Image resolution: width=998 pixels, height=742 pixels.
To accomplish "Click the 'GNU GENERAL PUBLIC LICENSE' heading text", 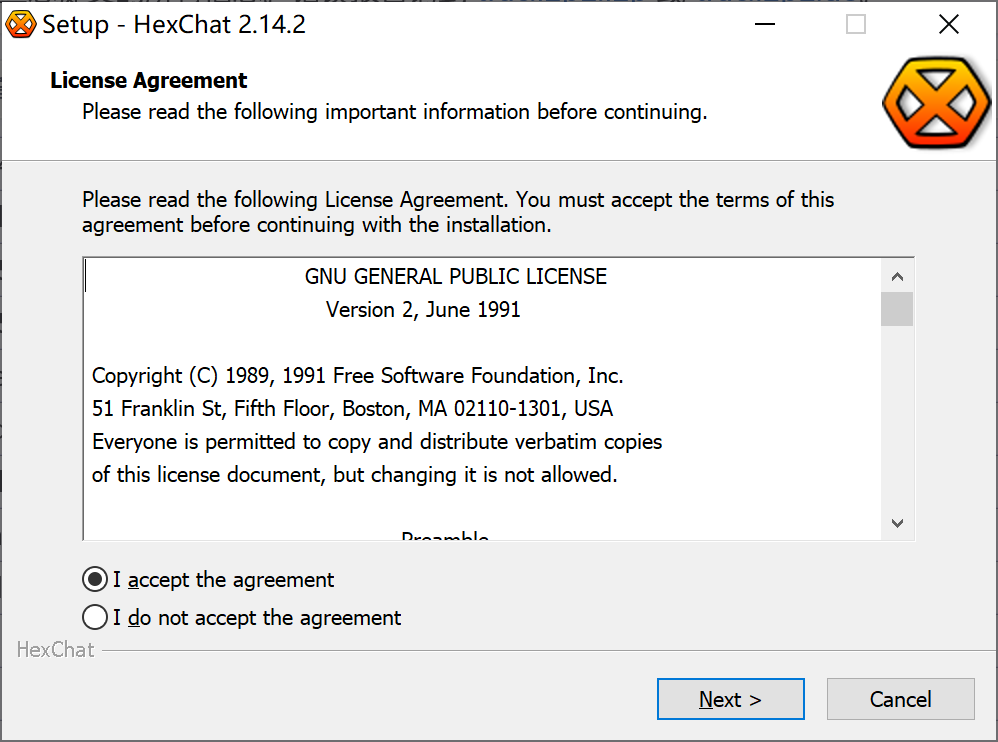I will [455, 277].
